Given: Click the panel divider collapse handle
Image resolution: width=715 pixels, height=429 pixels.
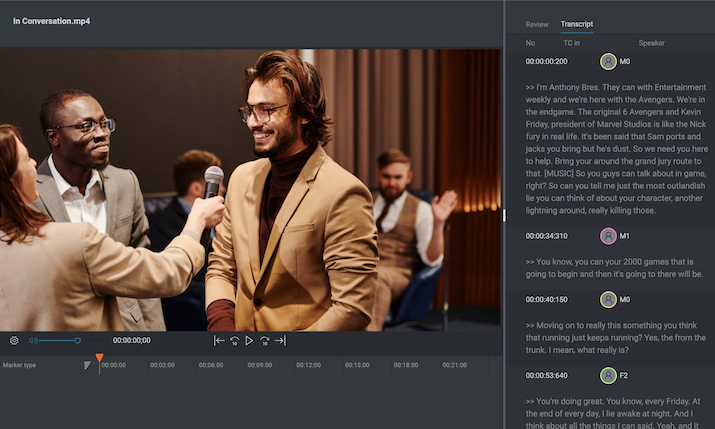Looking at the screenshot, I should click(504, 214).
